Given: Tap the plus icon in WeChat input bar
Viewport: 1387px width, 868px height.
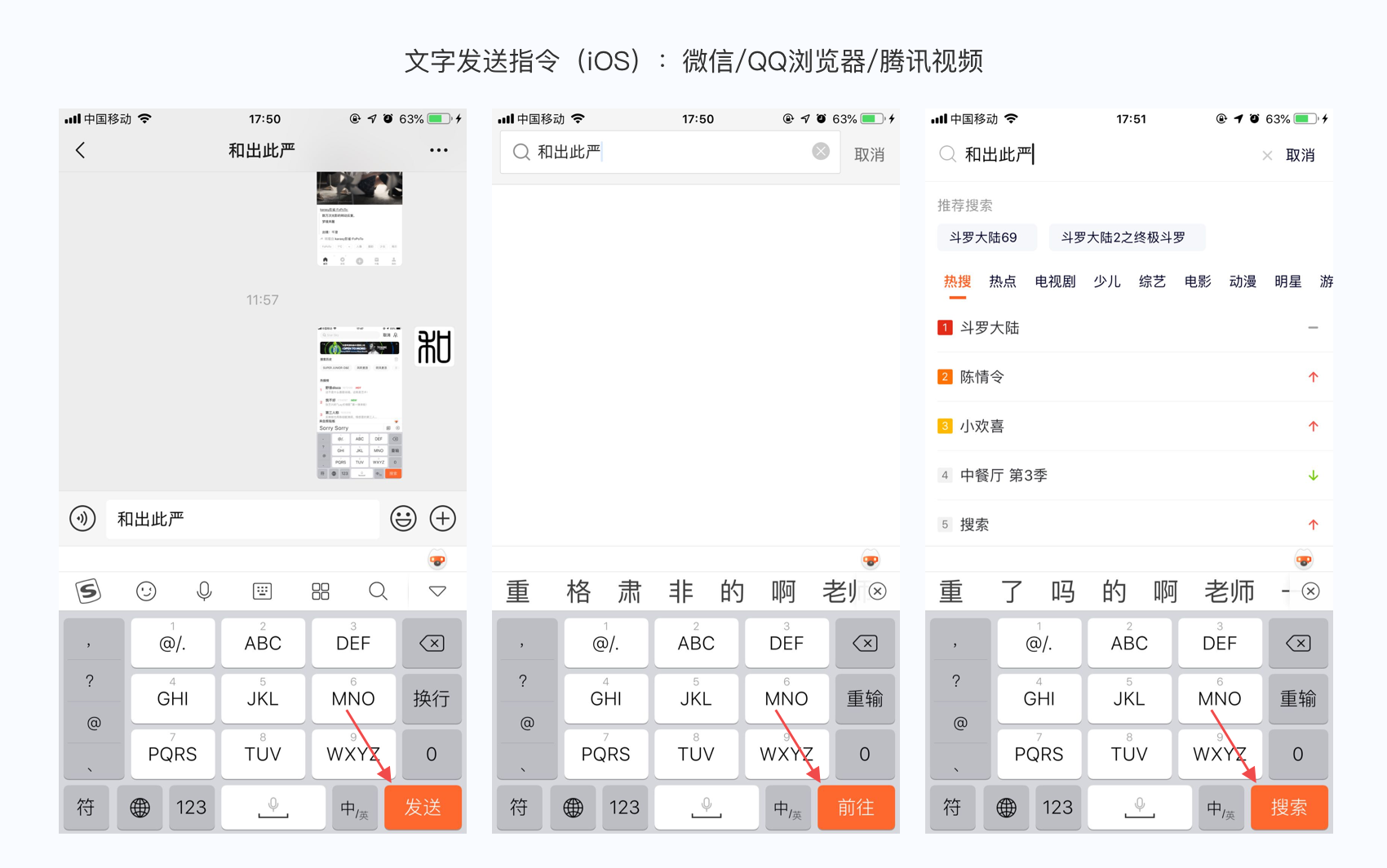Looking at the screenshot, I should [x=442, y=518].
